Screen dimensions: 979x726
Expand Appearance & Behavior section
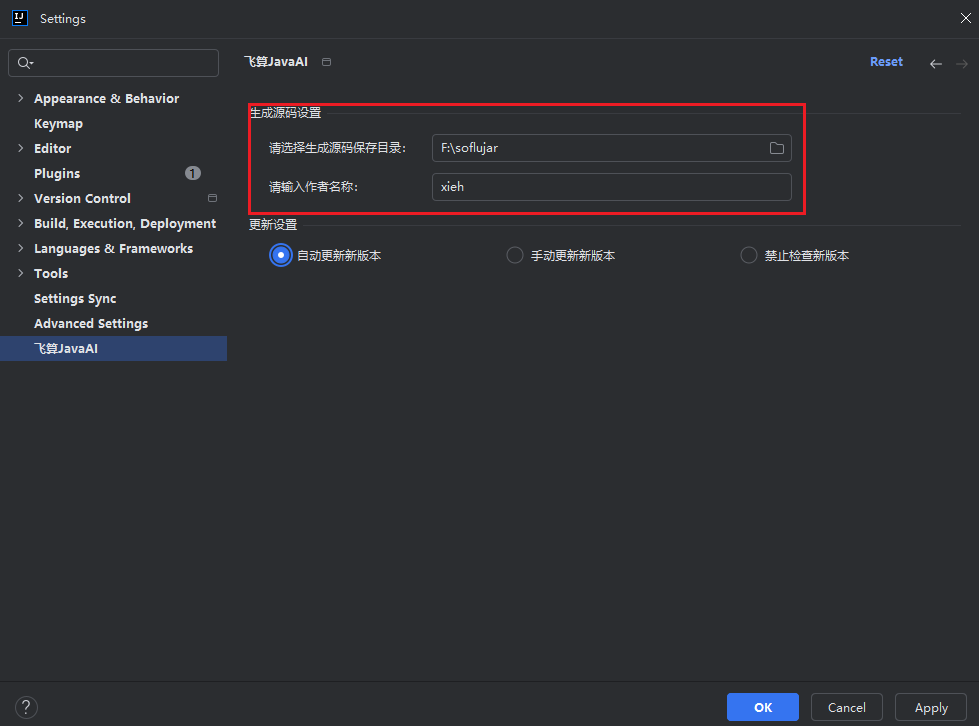[x=21, y=98]
